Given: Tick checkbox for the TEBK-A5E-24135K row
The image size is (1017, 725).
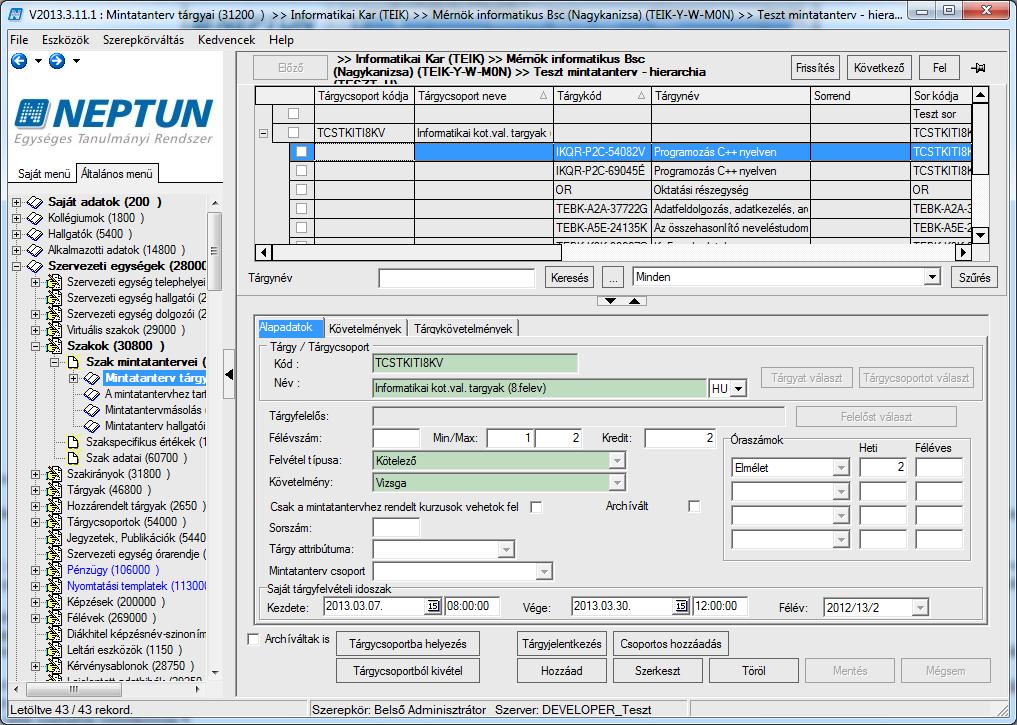Looking at the screenshot, I should point(301,228).
